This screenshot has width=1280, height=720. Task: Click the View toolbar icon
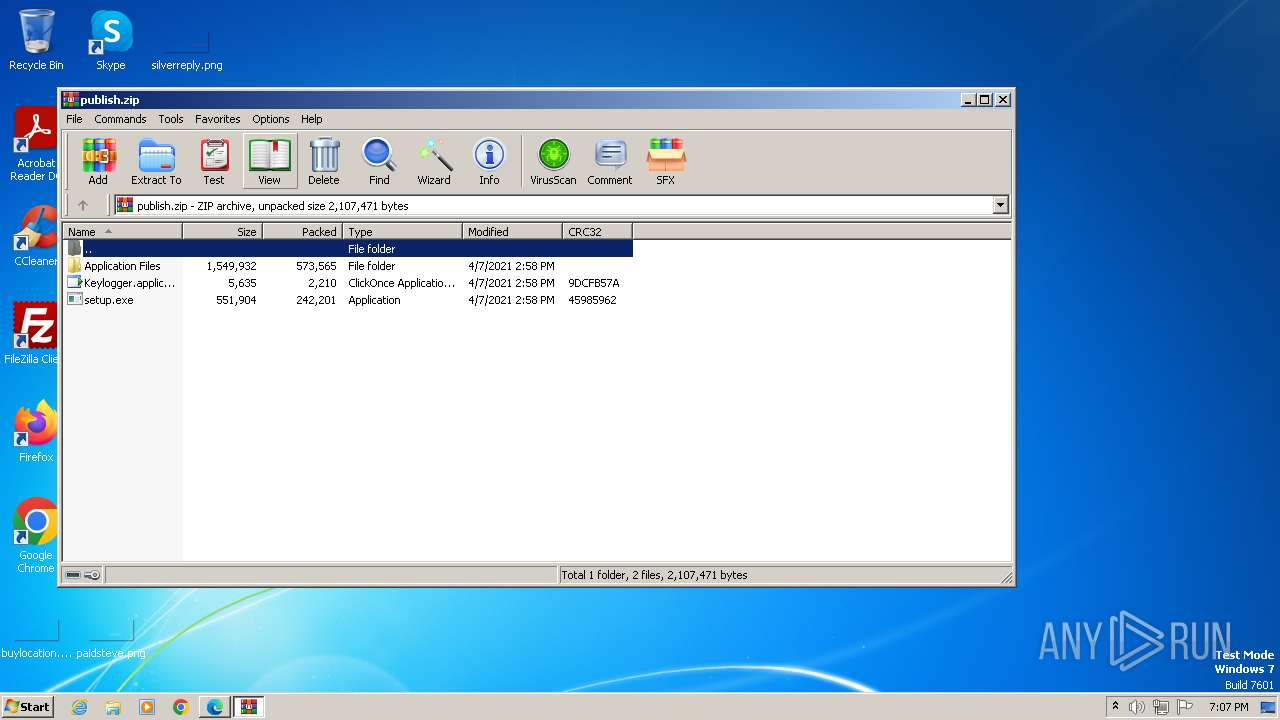[x=269, y=162]
